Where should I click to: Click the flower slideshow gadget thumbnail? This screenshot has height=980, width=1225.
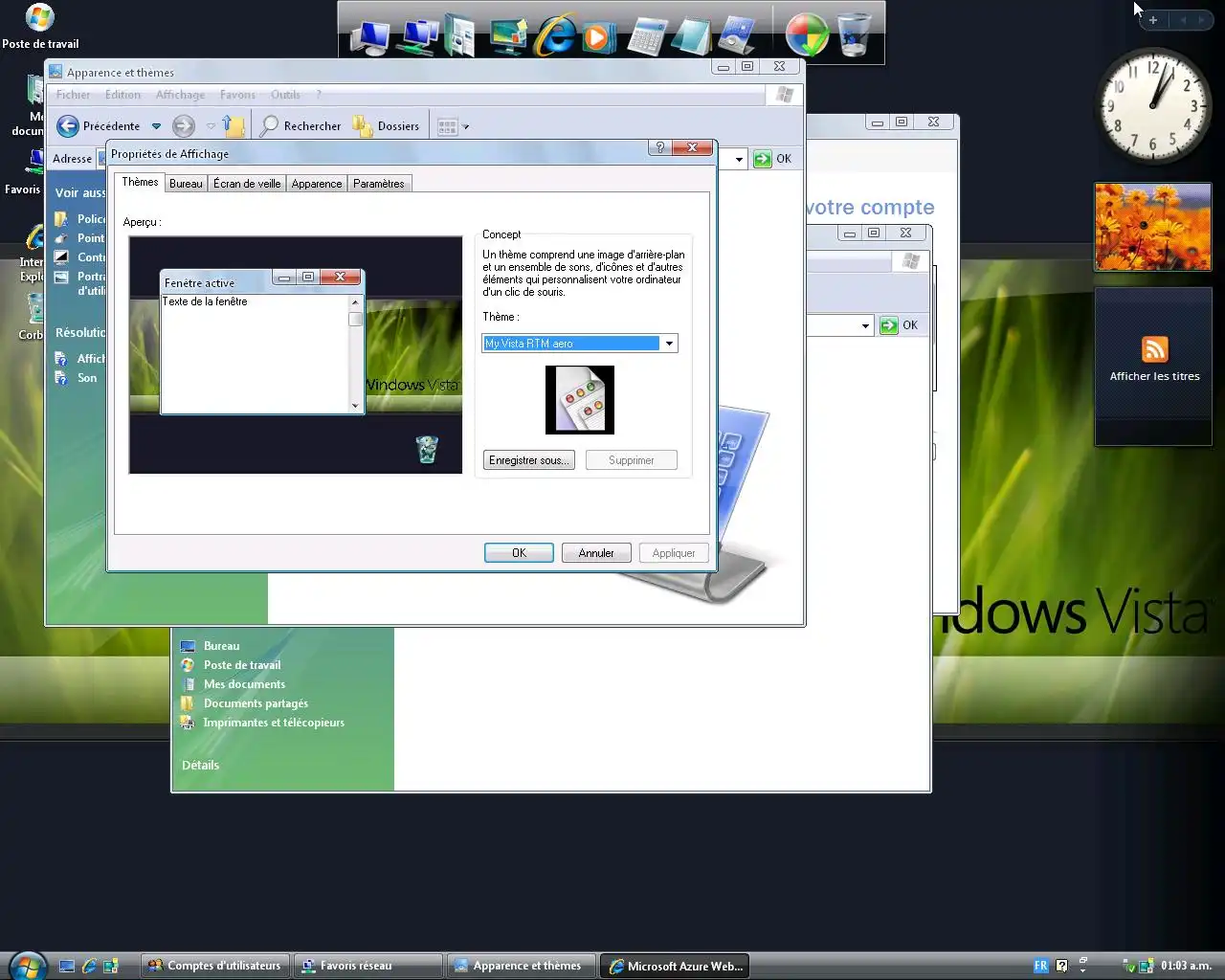1153,227
